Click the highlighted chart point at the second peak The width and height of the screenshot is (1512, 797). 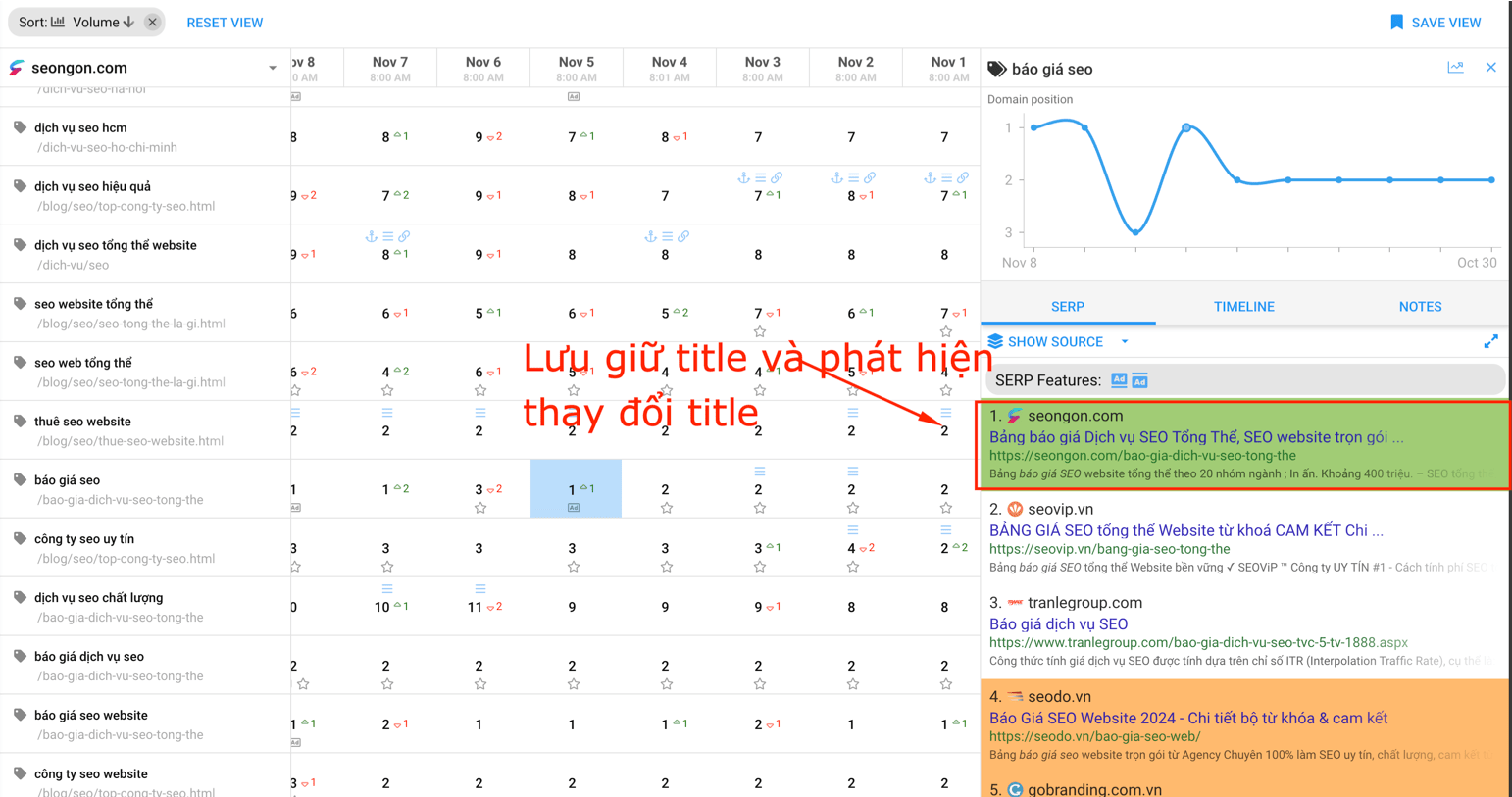pyautogui.click(x=1186, y=127)
